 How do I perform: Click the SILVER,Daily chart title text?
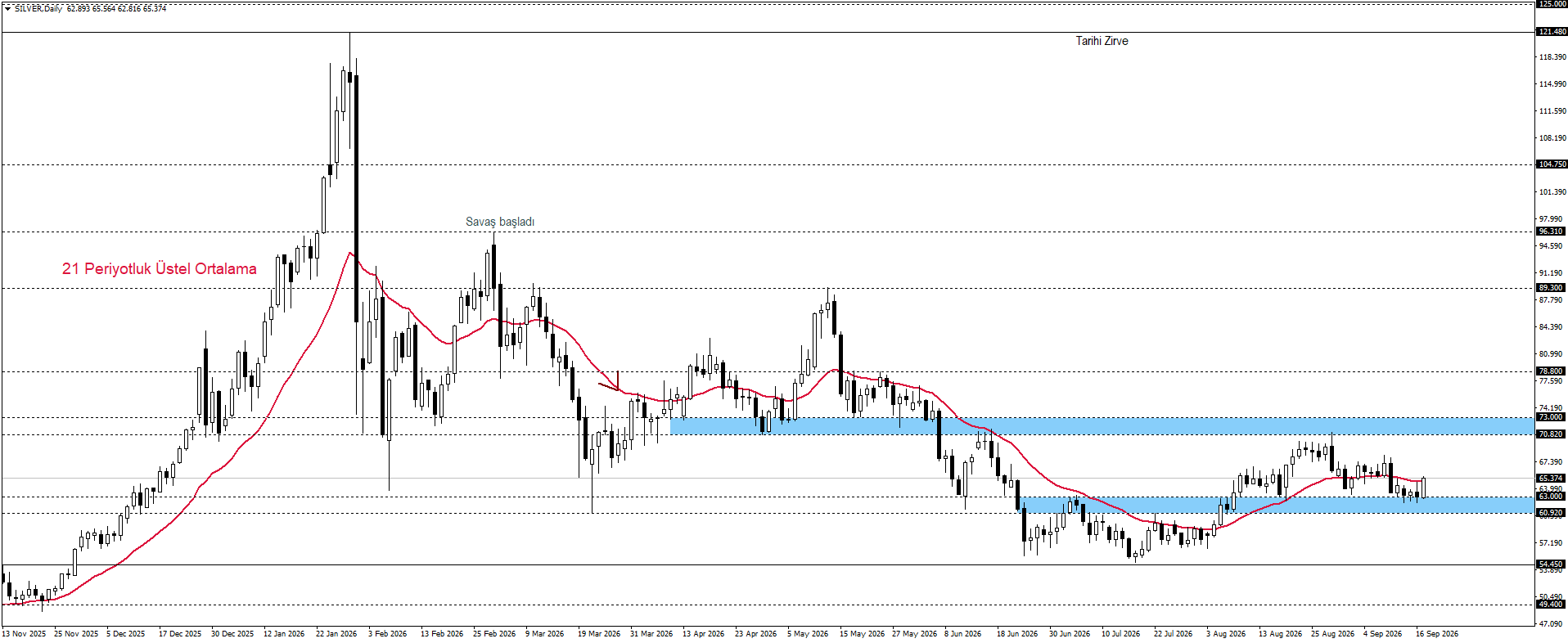[38, 8]
